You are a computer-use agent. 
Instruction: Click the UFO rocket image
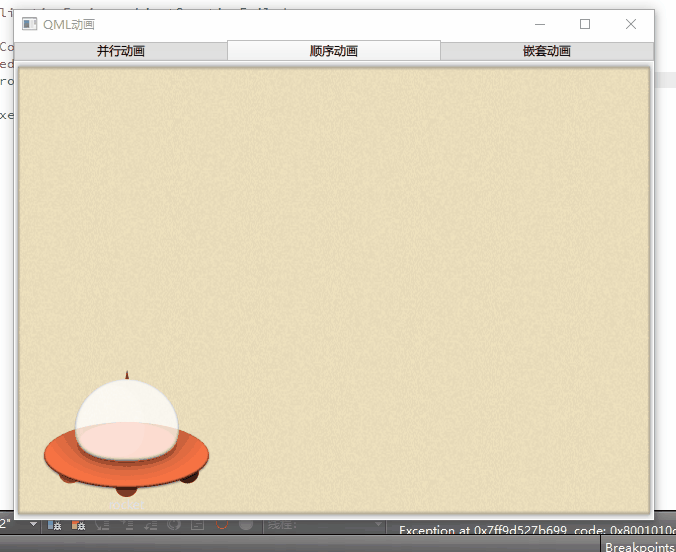pyautogui.click(x=126, y=433)
